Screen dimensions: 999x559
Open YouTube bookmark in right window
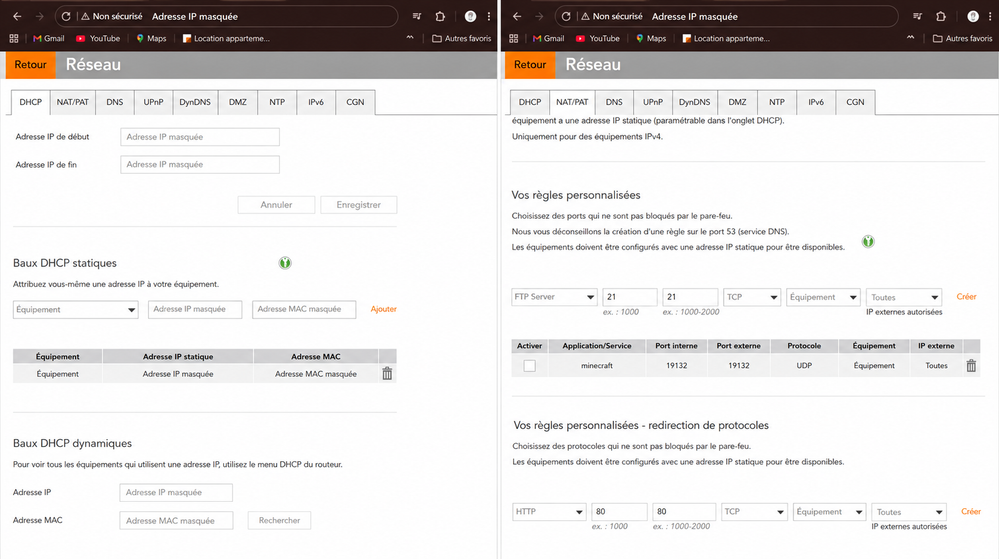598,38
